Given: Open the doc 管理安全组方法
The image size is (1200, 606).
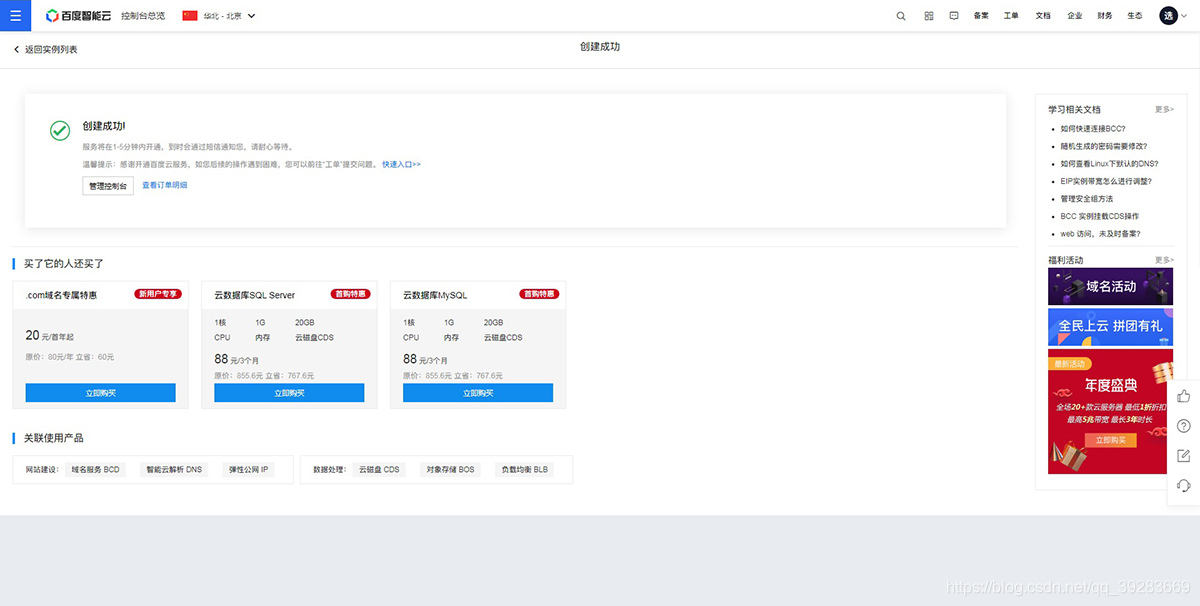Looking at the screenshot, I should tap(1087, 199).
